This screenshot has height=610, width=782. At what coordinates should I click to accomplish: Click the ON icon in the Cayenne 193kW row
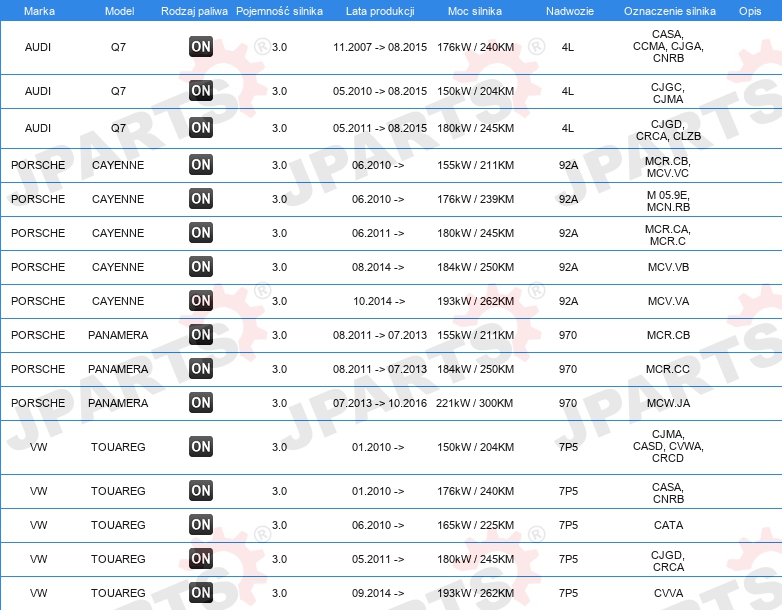point(201,301)
